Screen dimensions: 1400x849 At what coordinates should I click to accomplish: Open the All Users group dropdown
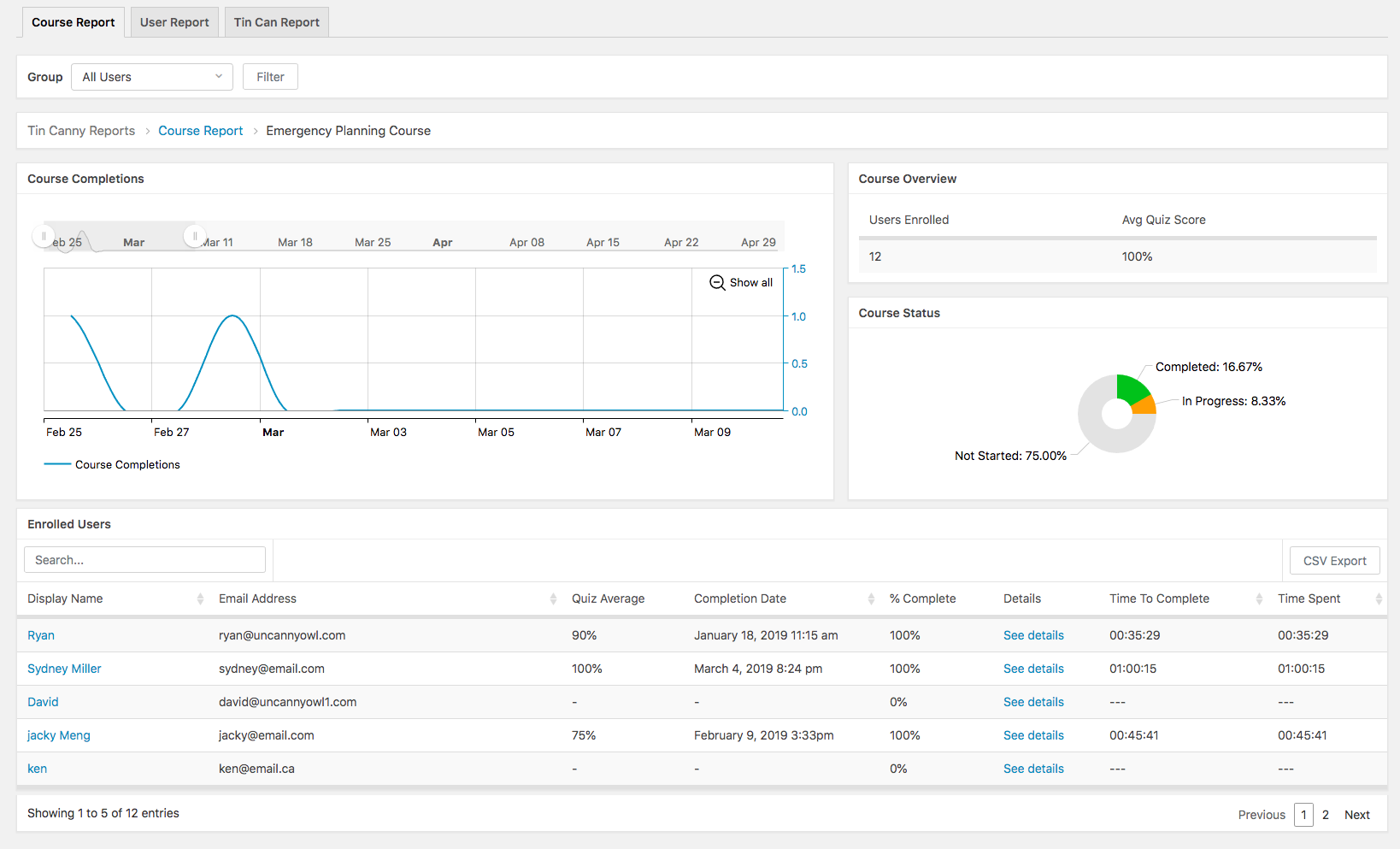[151, 77]
